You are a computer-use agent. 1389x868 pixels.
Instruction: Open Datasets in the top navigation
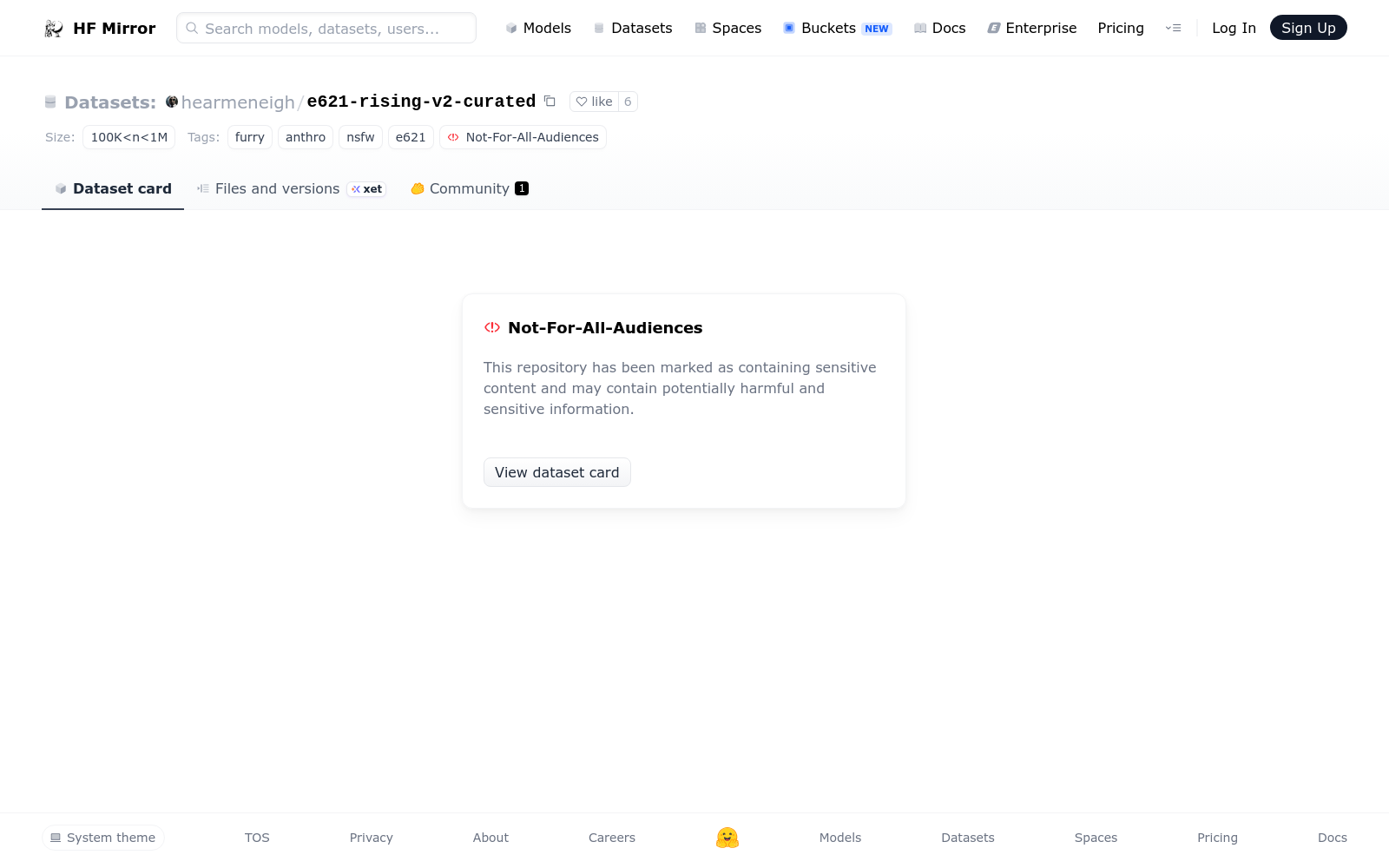(x=633, y=28)
